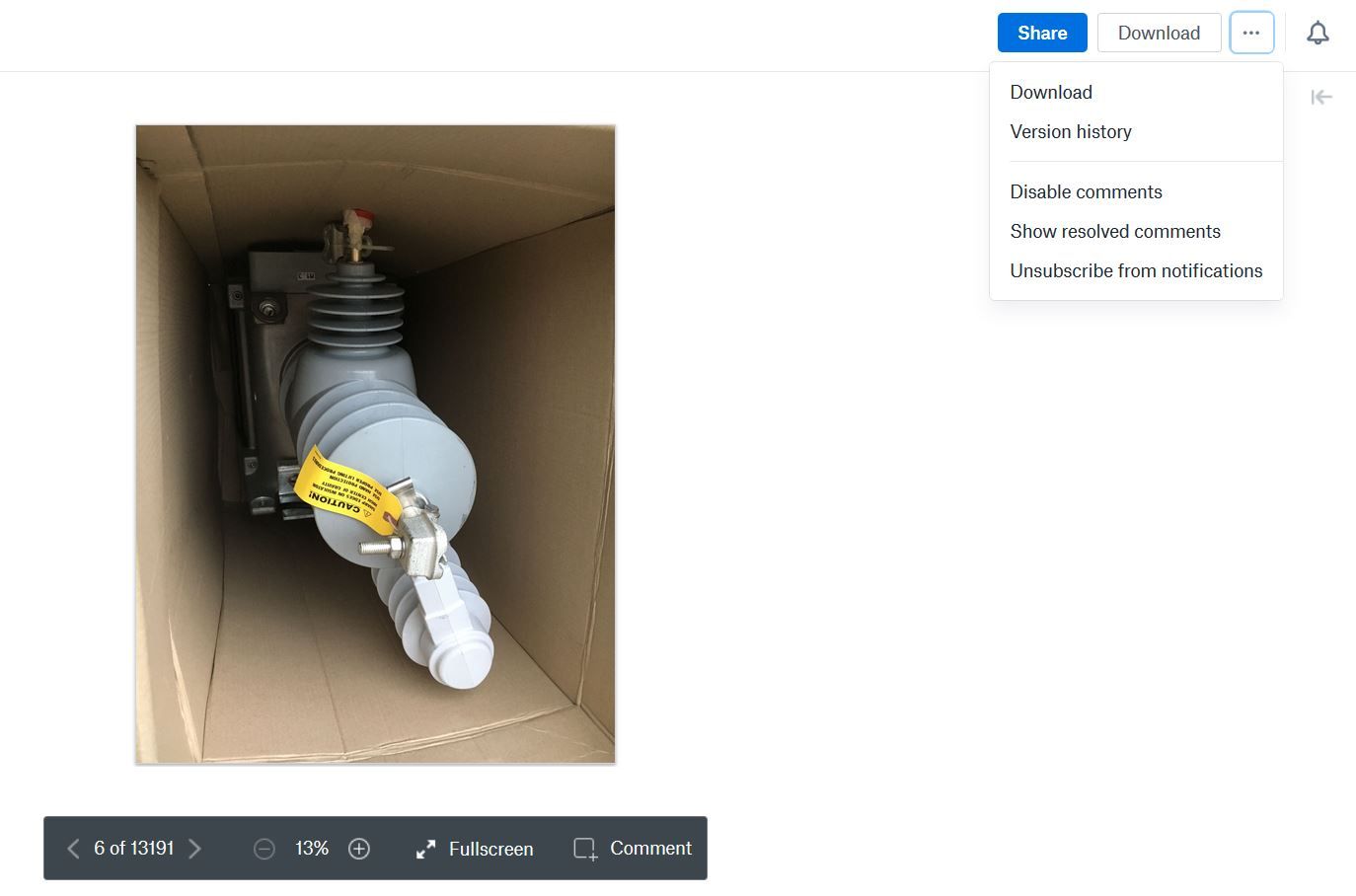Open Version history from the menu
The height and width of the screenshot is (896, 1356).
(x=1071, y=131)
